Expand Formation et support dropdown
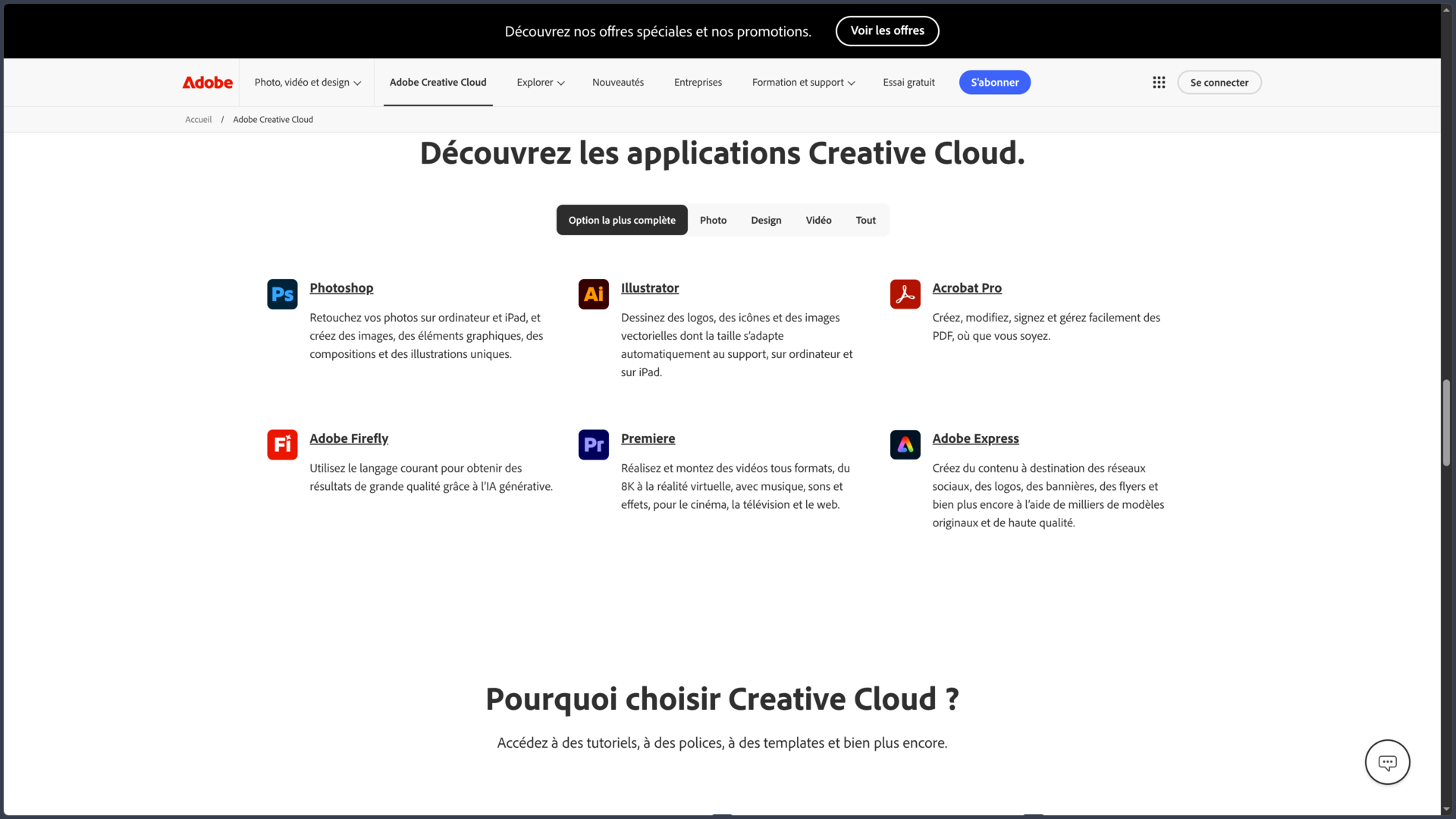Screen dimensions: 1456x819 pos(803,83)
